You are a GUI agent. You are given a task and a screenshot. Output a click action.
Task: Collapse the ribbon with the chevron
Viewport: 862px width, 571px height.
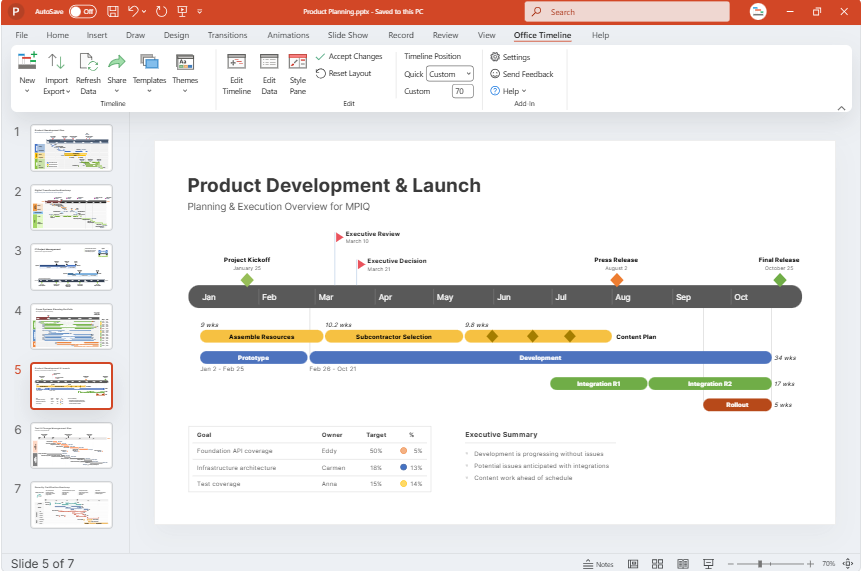coord(841,106)
